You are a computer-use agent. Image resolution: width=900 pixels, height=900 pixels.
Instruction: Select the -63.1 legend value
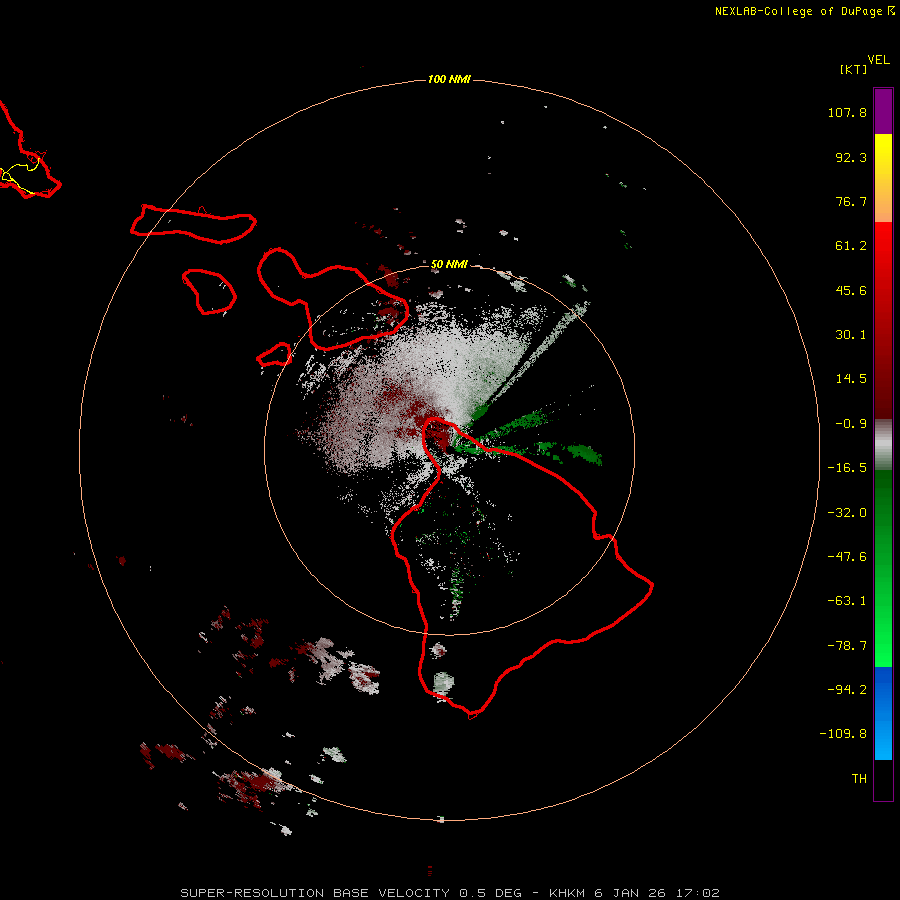tap(847, 601)
